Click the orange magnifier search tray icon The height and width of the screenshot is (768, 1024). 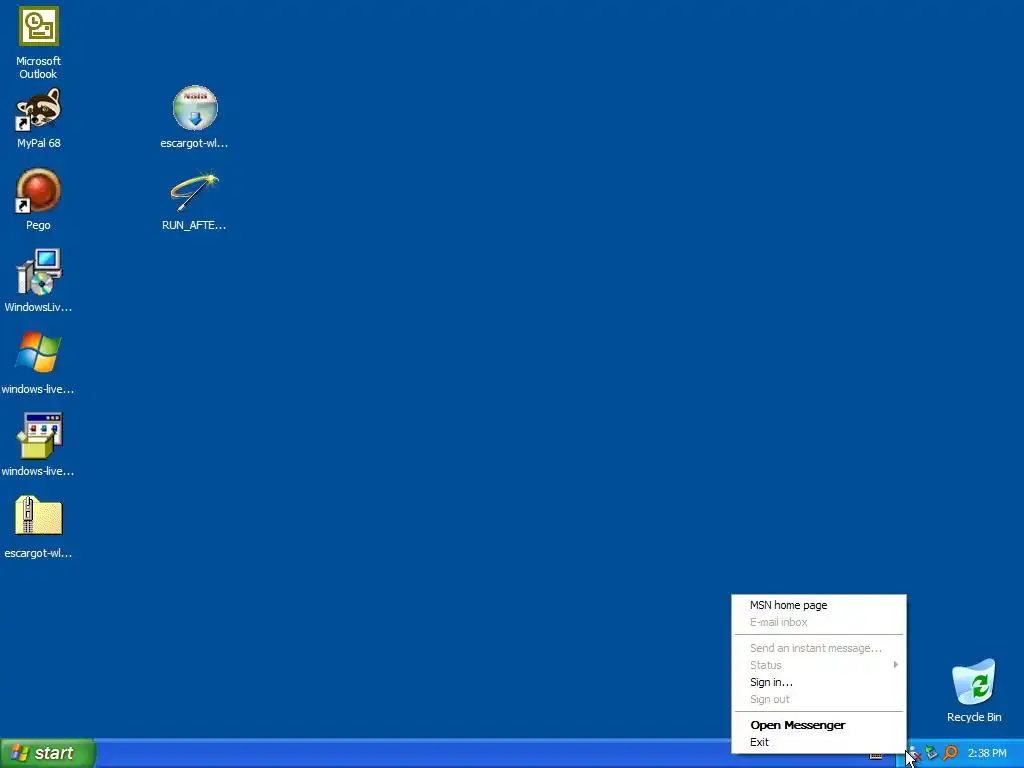[x=951, y=753]
